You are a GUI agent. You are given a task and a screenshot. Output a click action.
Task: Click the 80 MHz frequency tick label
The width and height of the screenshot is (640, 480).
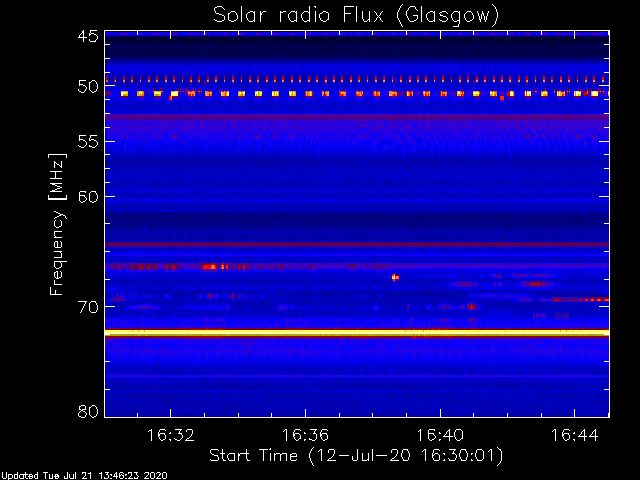88,411
